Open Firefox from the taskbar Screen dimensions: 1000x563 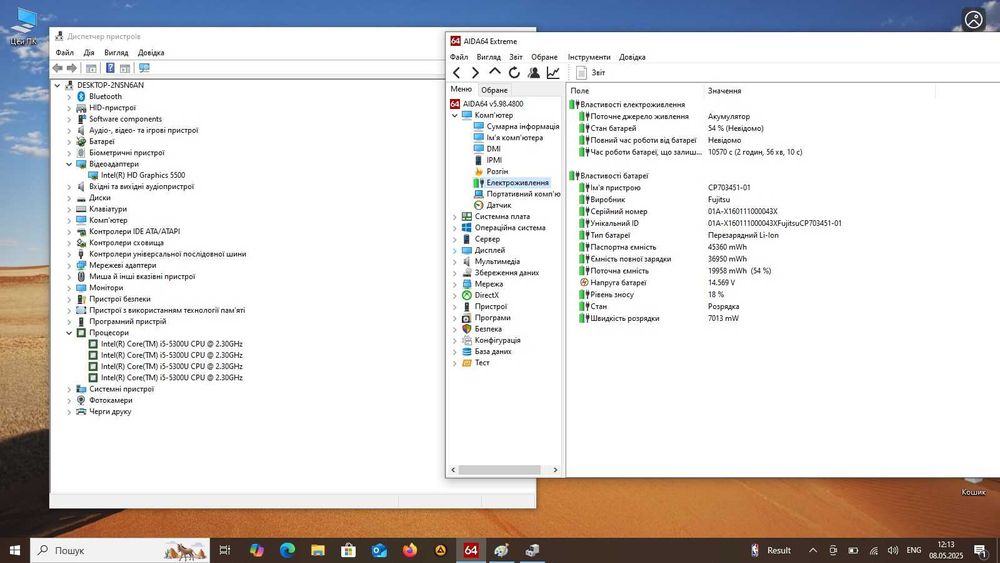[x=409, y=550]
